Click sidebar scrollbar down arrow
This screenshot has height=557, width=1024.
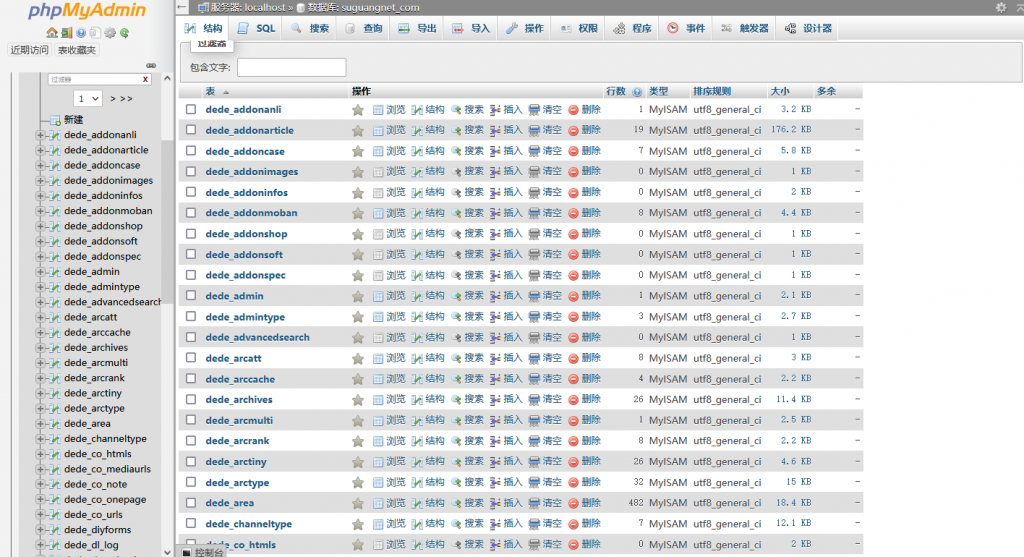(x=167, y=552)
